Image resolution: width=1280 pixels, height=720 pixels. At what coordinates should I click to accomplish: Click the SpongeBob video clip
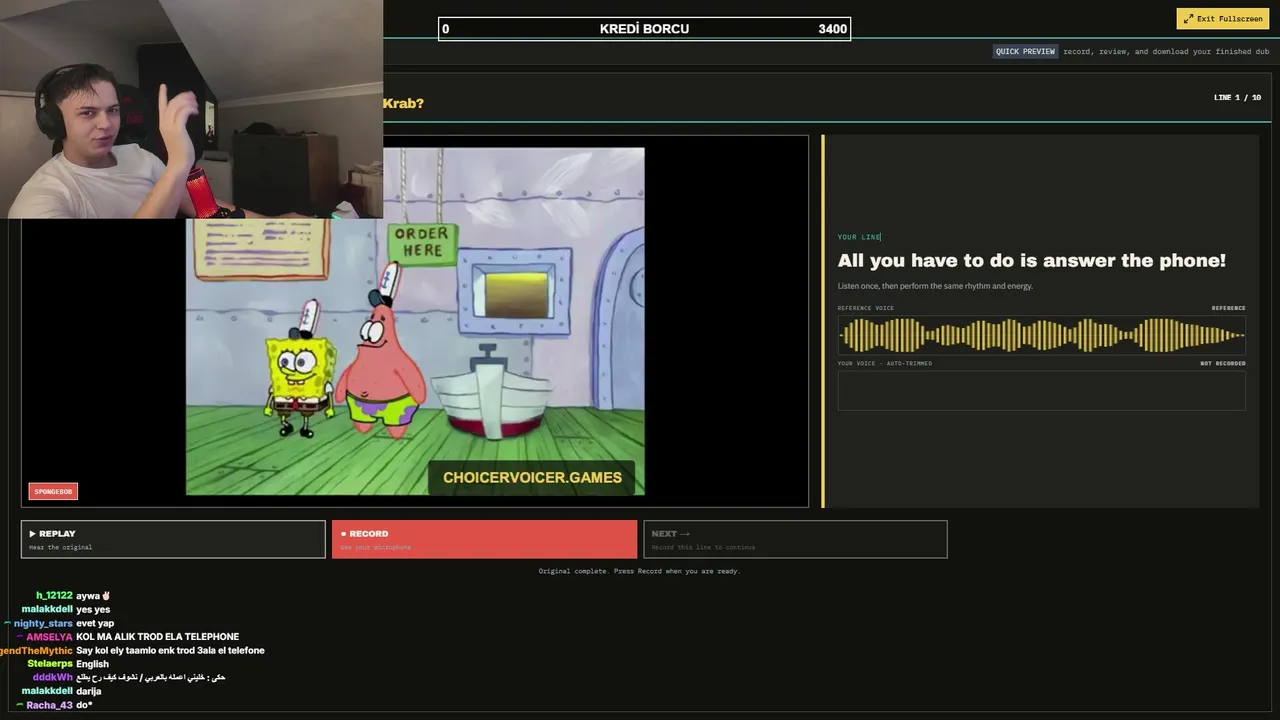[x=415, y=321]
